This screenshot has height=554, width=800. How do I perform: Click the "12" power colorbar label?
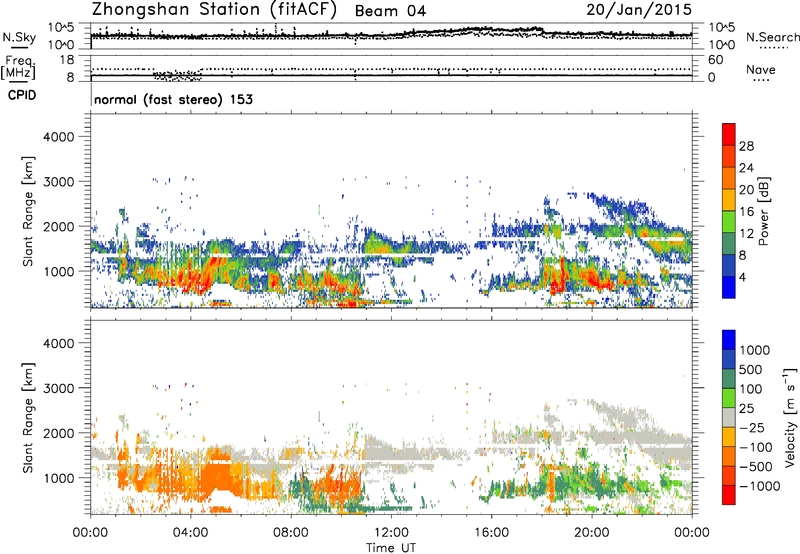tap(746, 234)
